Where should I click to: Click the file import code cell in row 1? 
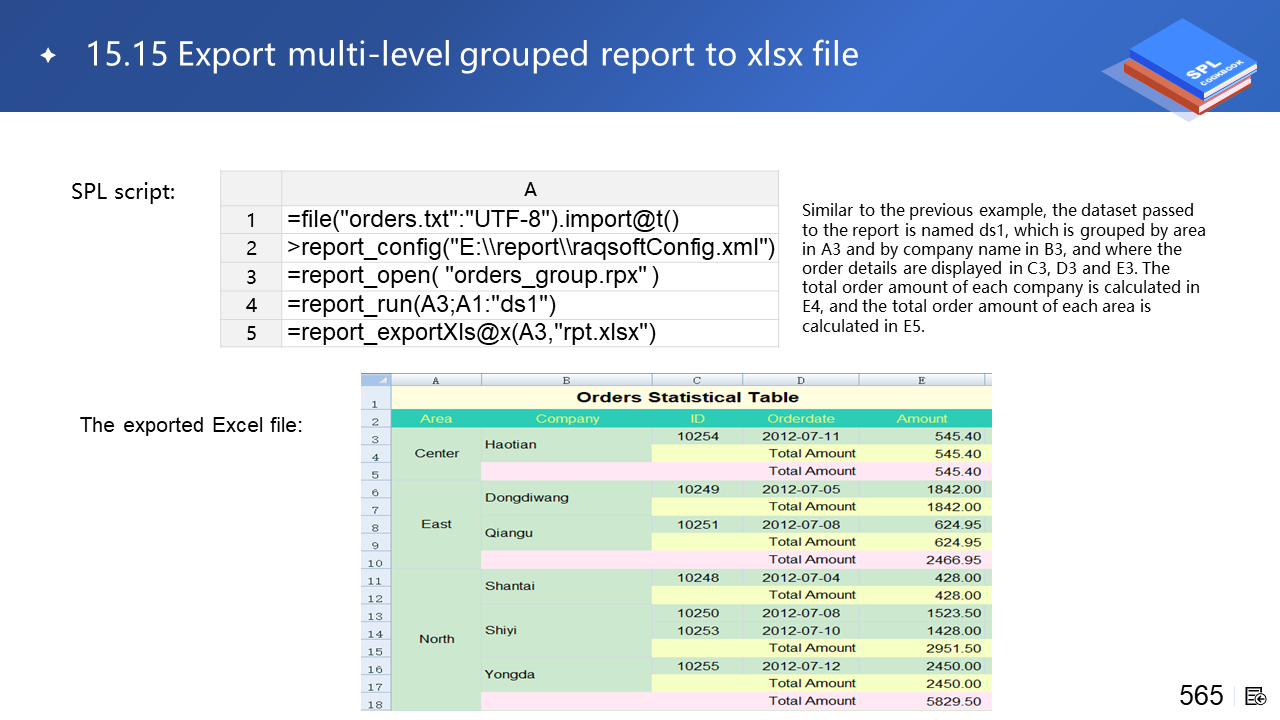tap(529, 220)
